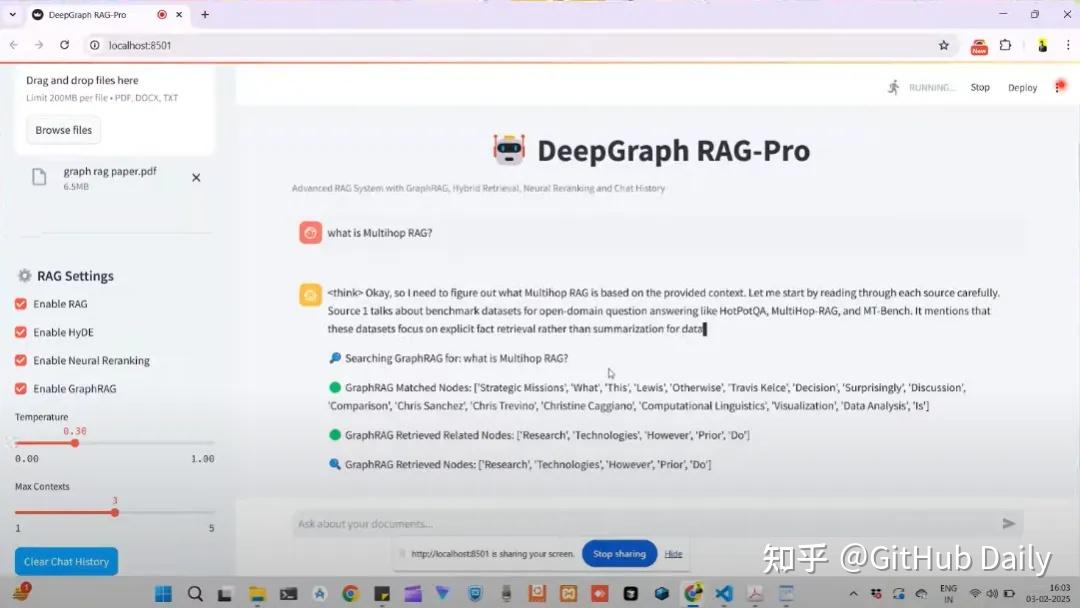Disable the Enable HyDE checkbox

tap(20, 331)
